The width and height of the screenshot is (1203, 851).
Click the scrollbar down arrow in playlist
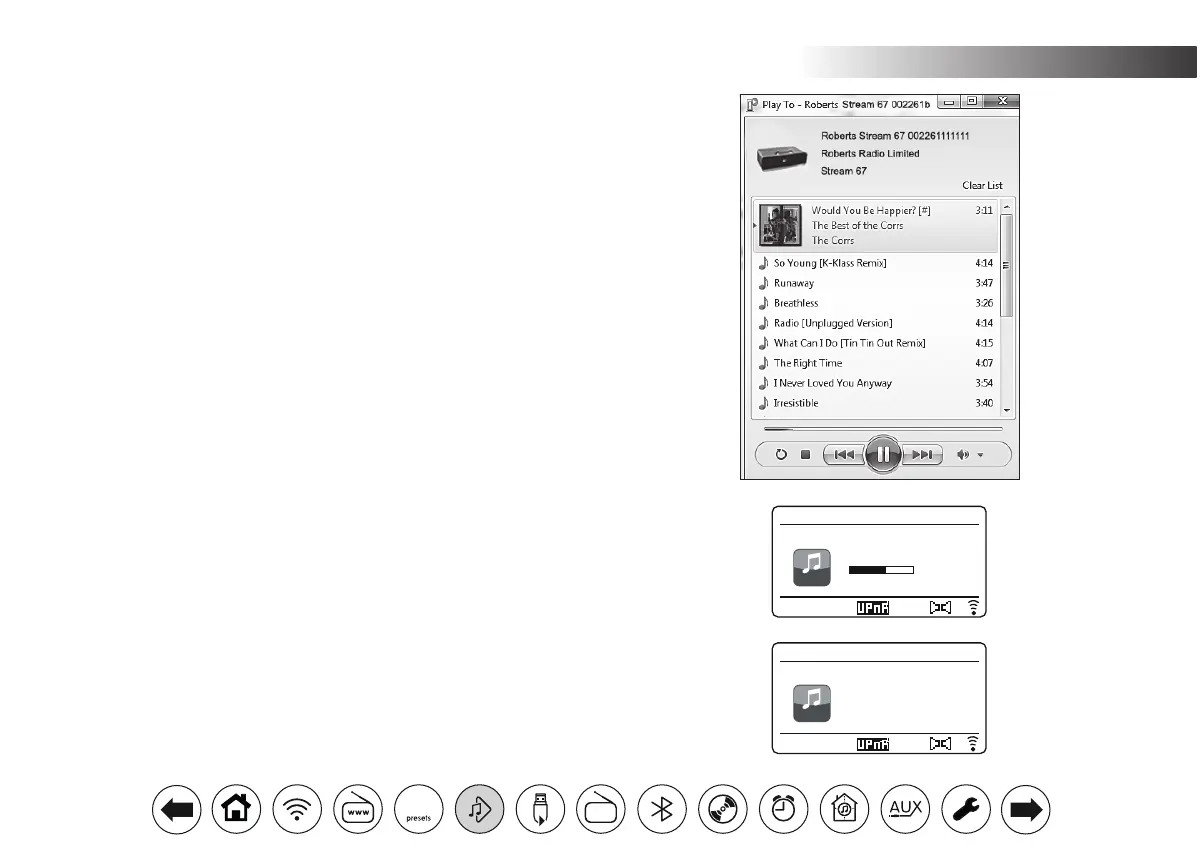[x=1007, y=410]
